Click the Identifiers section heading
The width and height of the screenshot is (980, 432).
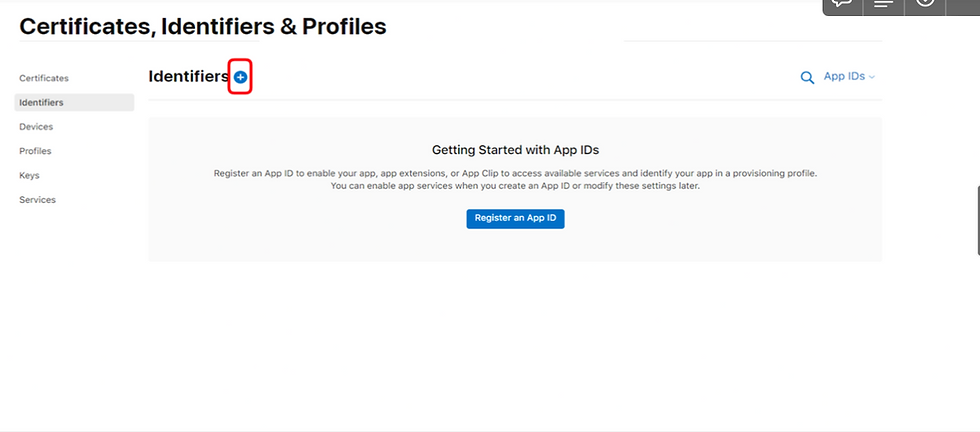pos(188,77)
